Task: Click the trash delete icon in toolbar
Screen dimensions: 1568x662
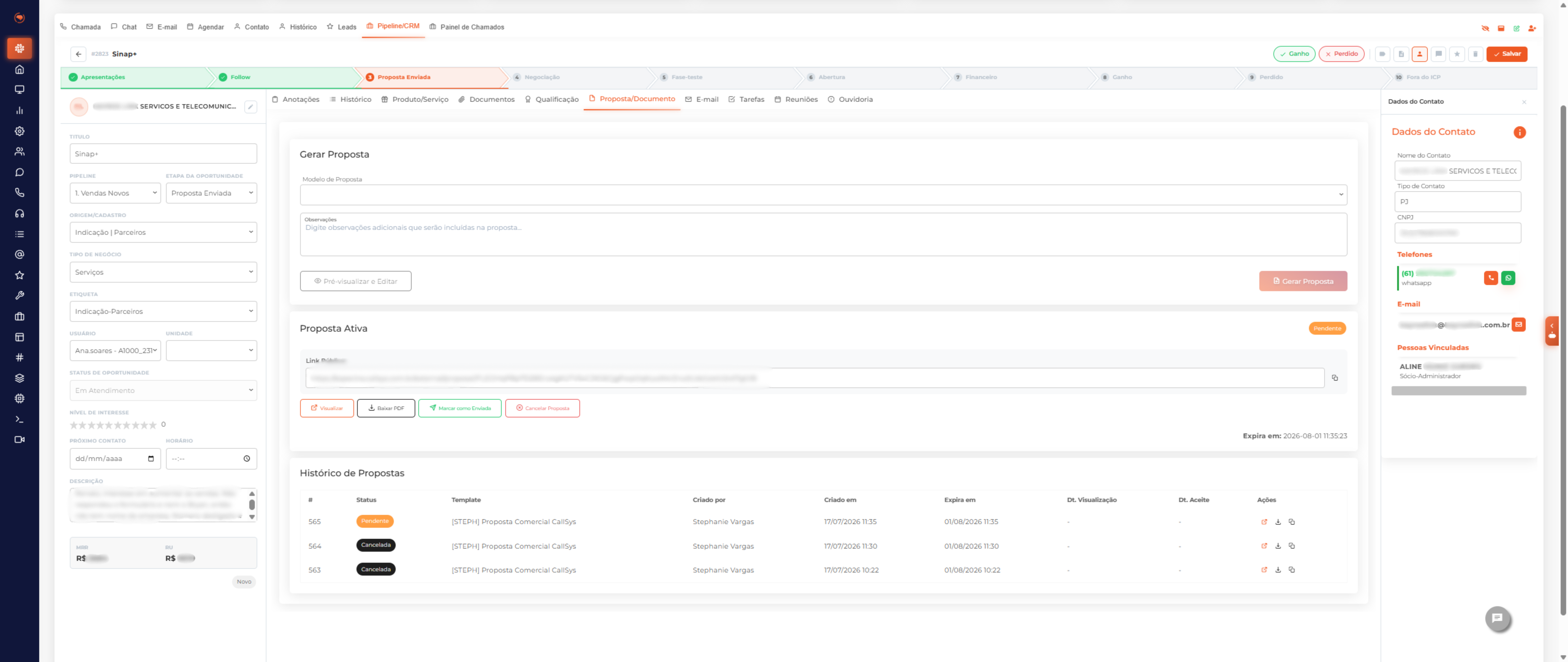Action: (x=1475, y=54)
